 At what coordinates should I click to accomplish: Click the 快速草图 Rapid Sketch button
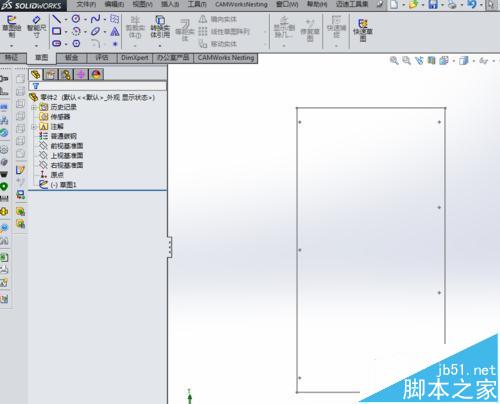tap(363, 30)
